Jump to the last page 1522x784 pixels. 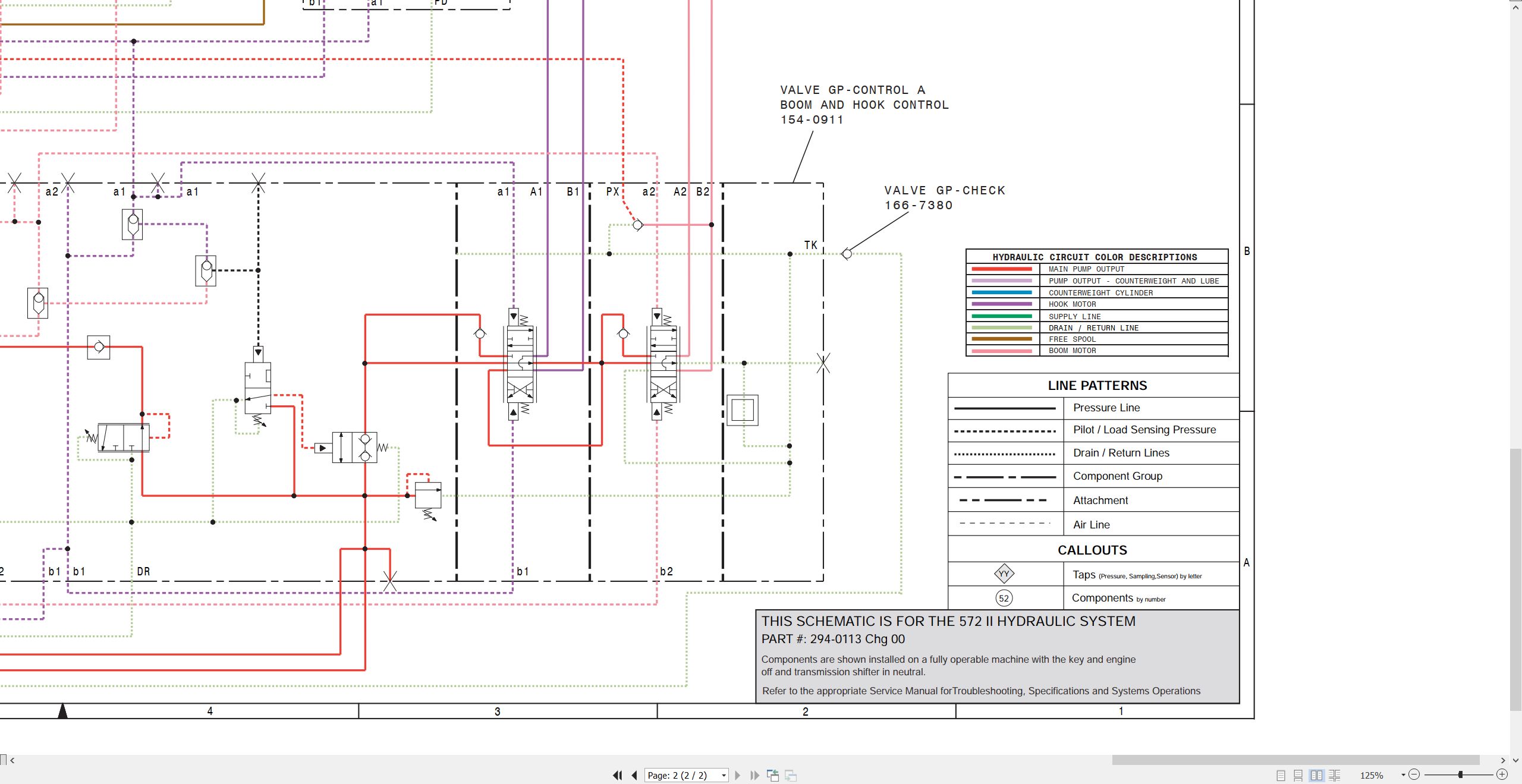pyautogui.click(x=754, y=775)
